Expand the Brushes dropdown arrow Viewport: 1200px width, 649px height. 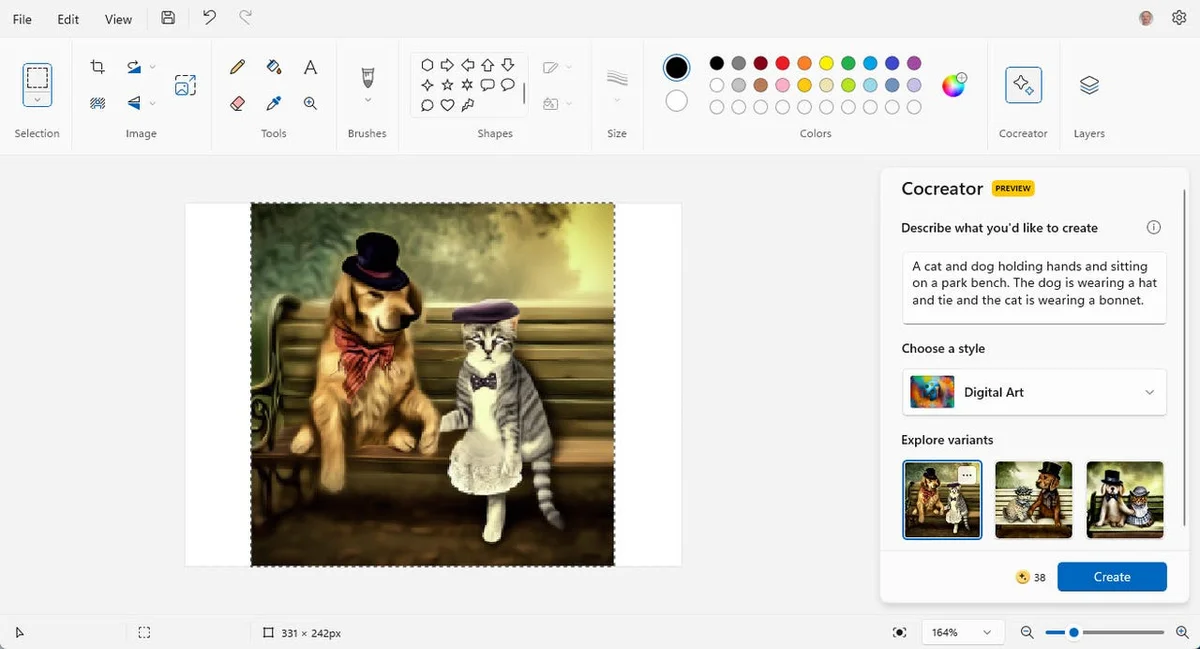coord(367,100)
